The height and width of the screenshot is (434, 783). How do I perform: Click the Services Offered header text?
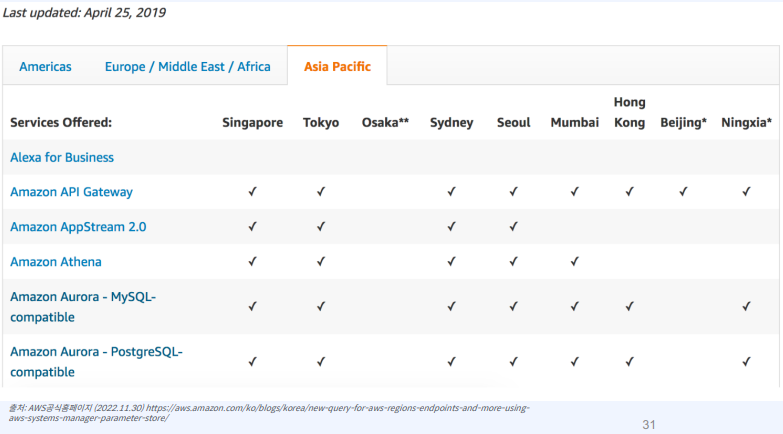(61, 122)
